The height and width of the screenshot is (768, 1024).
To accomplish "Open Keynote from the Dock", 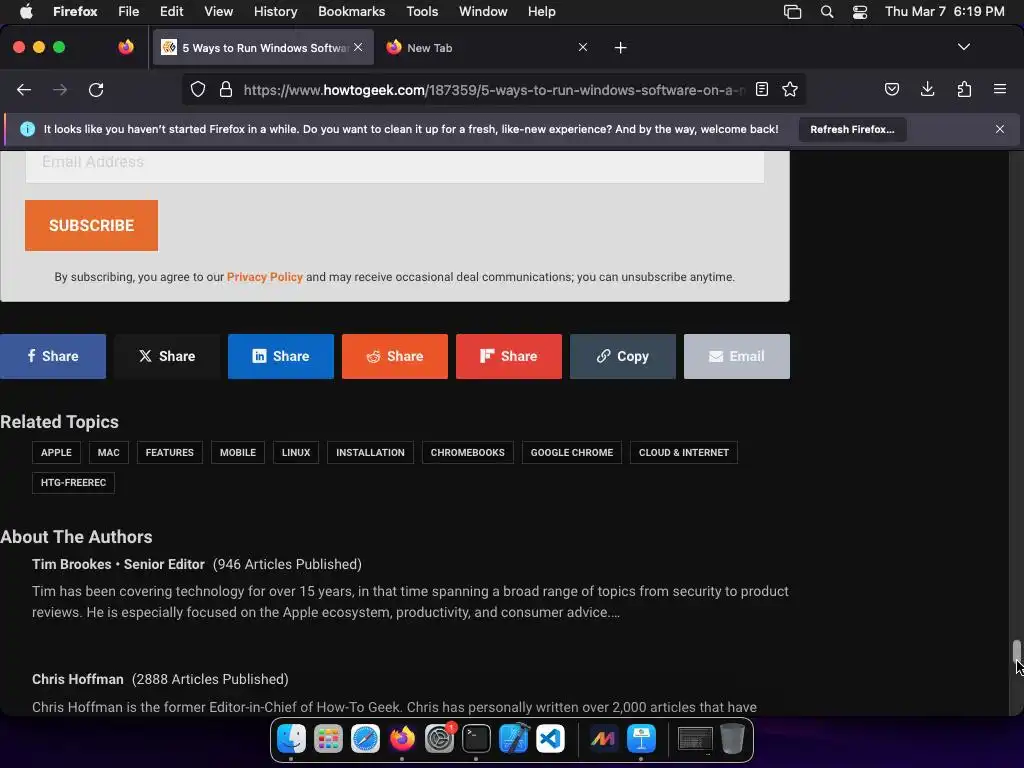I will 641,739.
